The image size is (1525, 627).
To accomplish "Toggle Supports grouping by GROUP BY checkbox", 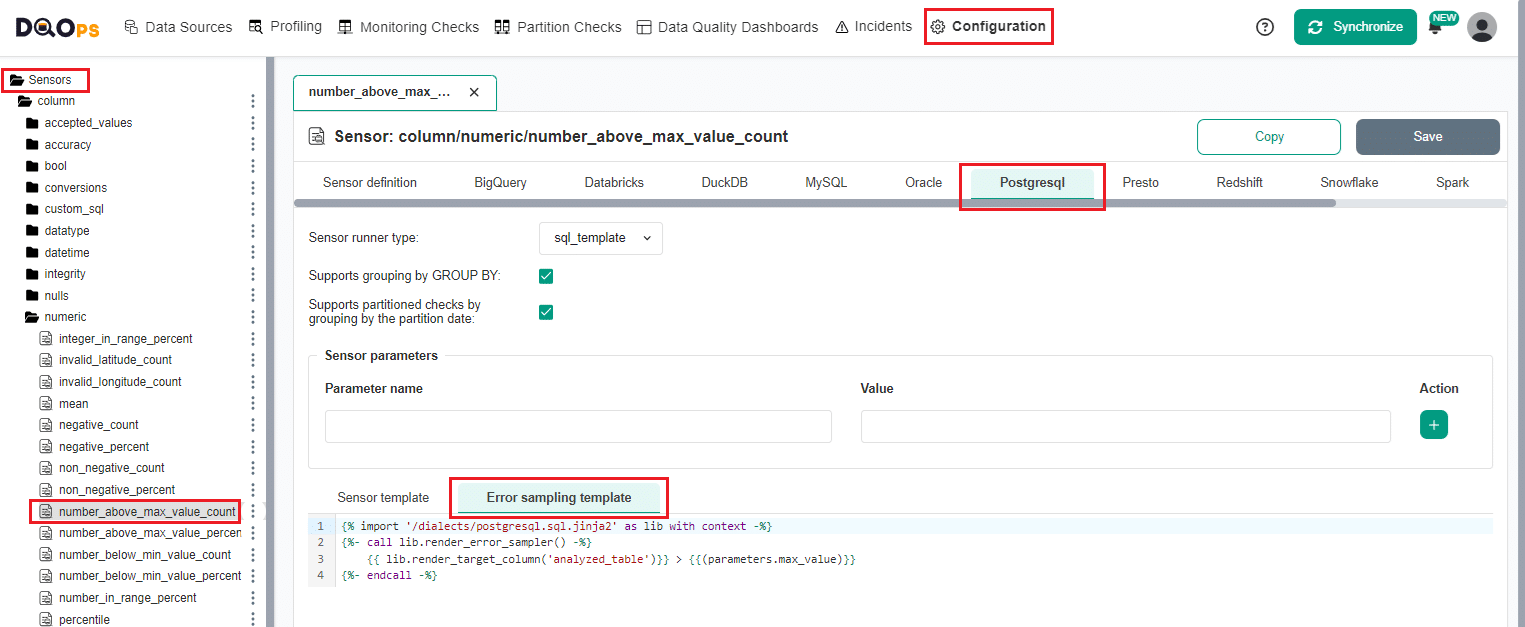I will [546, 276].
